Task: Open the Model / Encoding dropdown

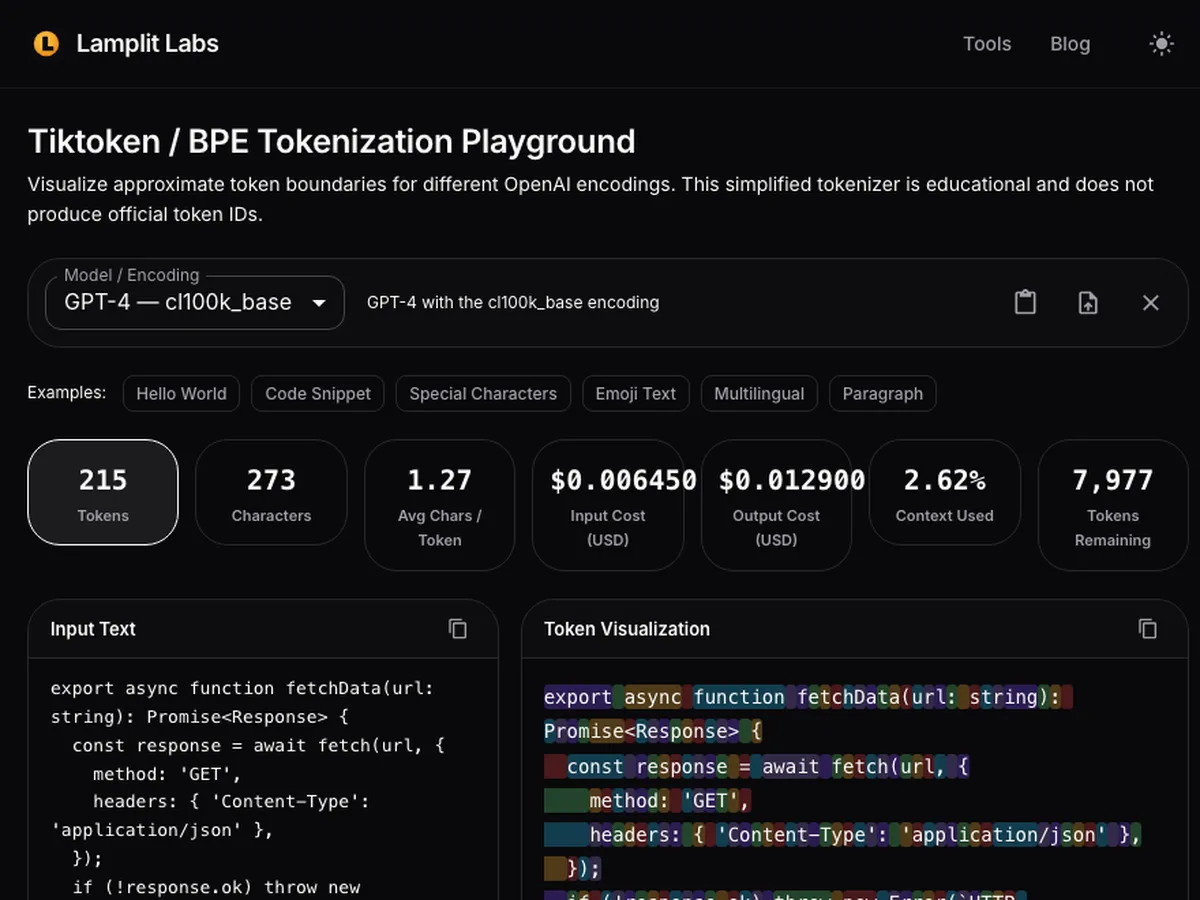Action: point(195,303)
